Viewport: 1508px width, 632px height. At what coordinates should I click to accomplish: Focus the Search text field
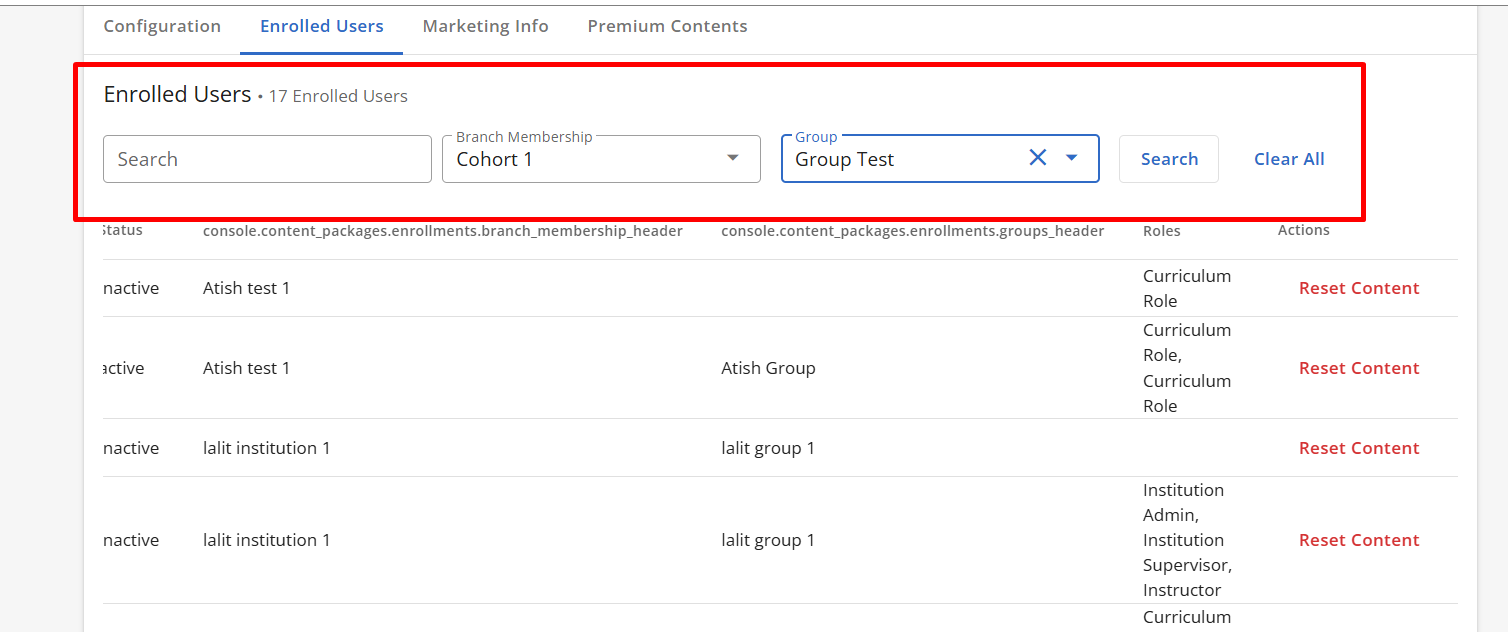(x=267, y=159)
